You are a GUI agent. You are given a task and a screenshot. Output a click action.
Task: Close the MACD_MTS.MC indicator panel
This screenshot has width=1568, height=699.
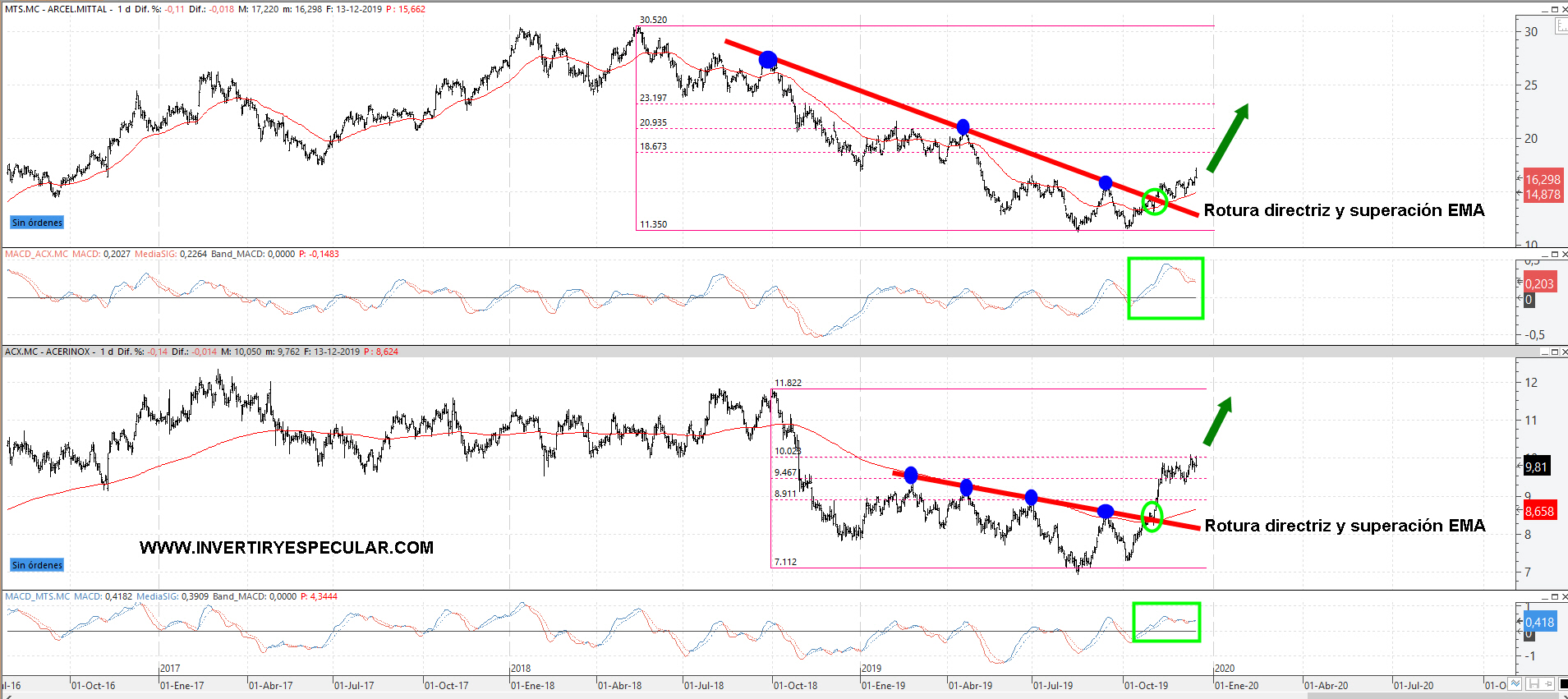click(x=1564, y=597)
